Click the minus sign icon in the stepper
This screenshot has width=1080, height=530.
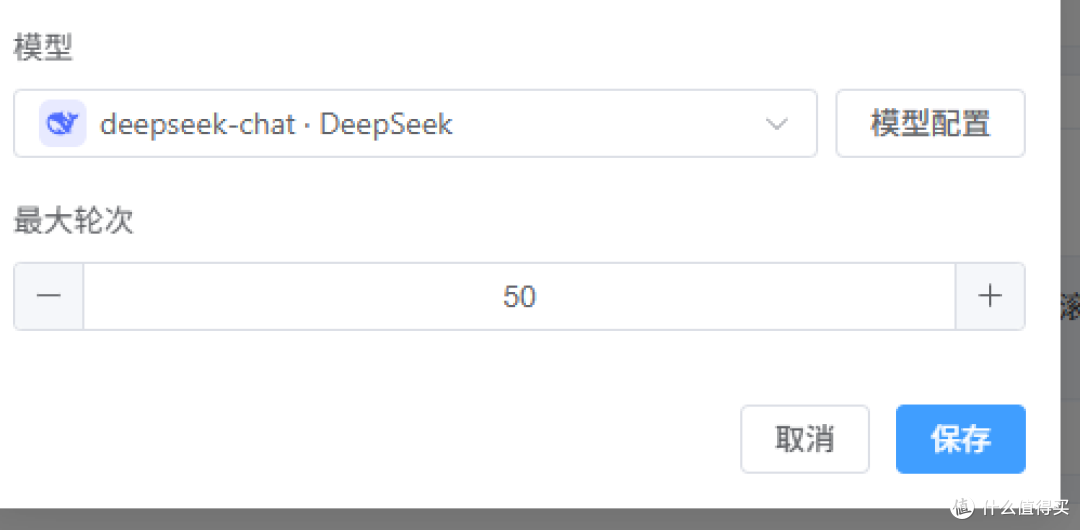tap(49, 296)
